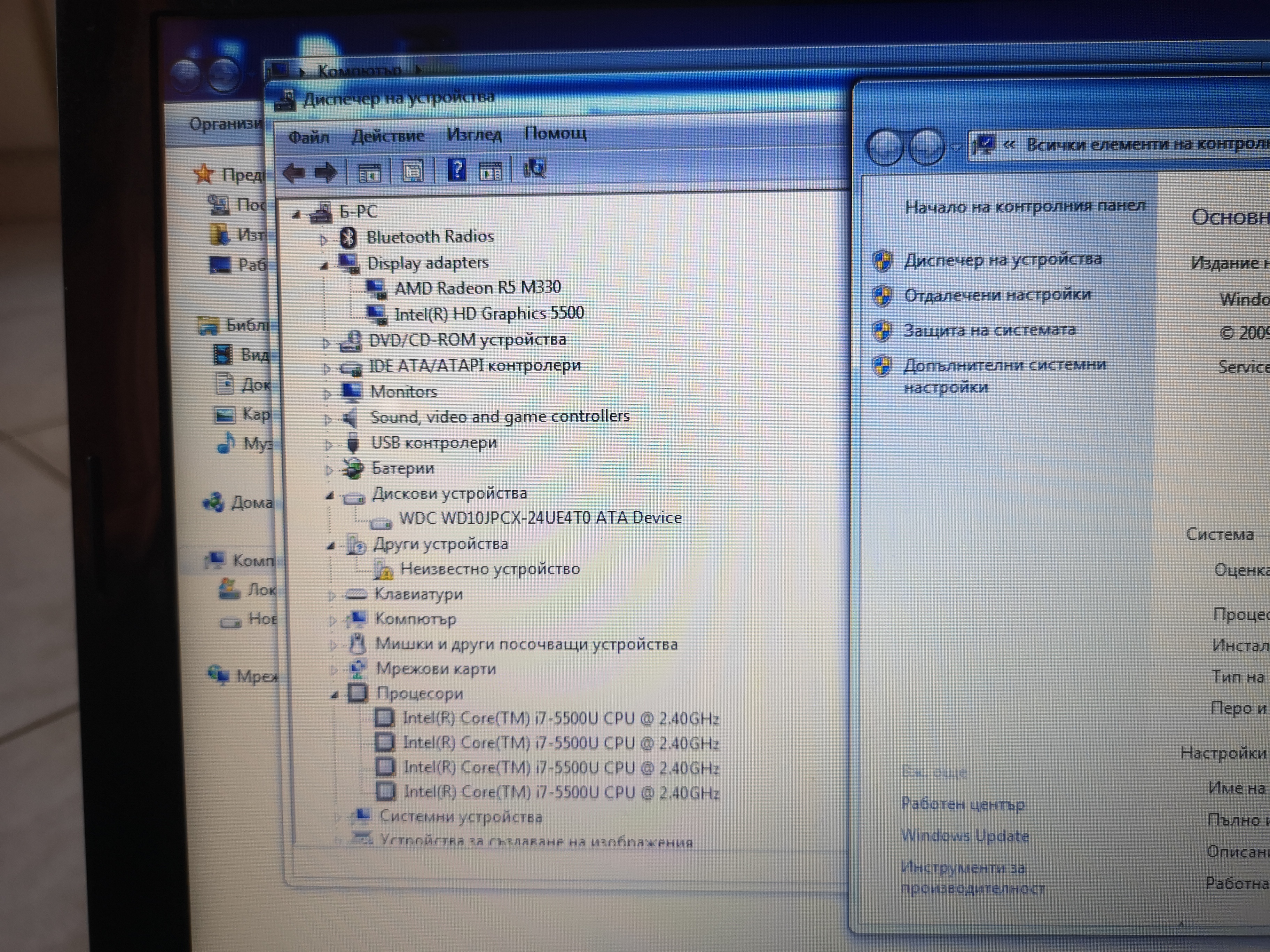The width and height of the screenshot is (1270, 952).
Task: Click the USB контролери icon
Action: click(x=353, y=443)
